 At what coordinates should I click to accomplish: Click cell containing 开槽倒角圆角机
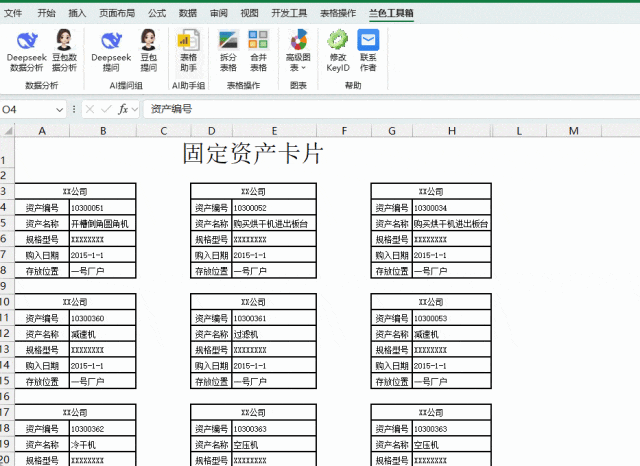coord(102,224)
